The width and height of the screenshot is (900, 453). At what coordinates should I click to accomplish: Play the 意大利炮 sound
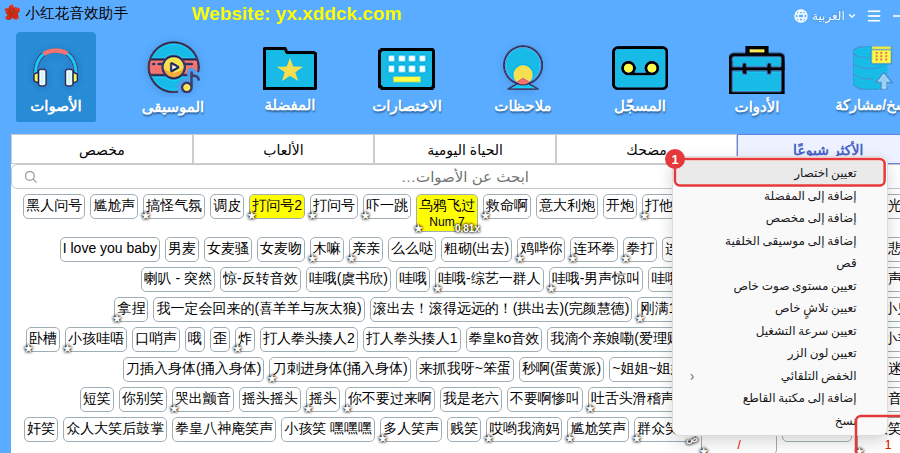pos(567,206)
